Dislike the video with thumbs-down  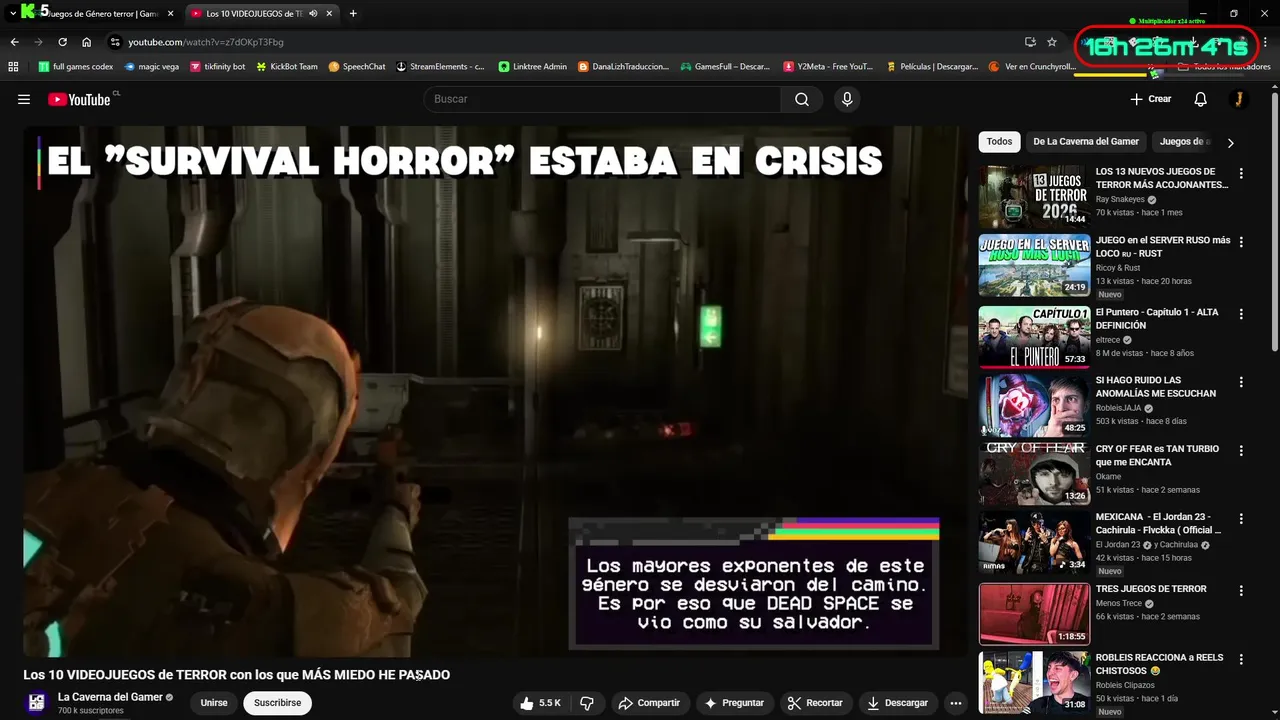[x=587, y=703]
